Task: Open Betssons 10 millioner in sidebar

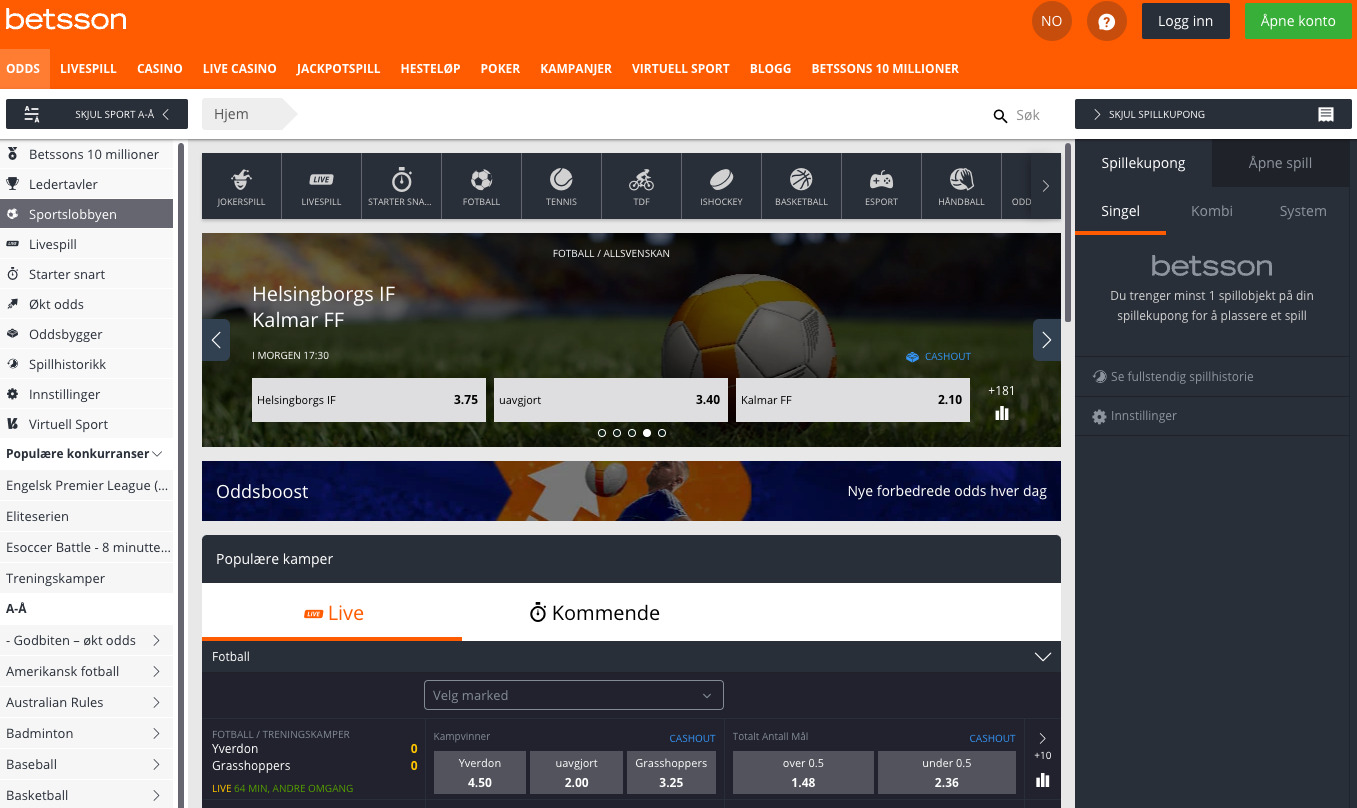Action: coord(86,154)
